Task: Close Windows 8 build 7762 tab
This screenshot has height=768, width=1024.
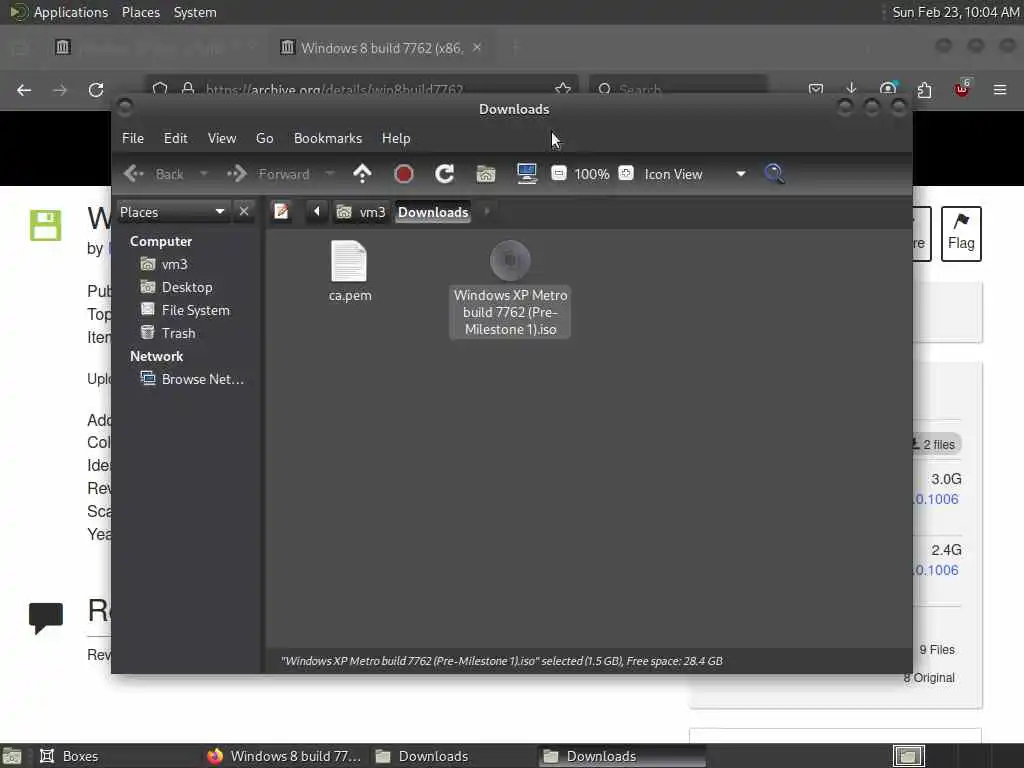Action: pos(477,47)
